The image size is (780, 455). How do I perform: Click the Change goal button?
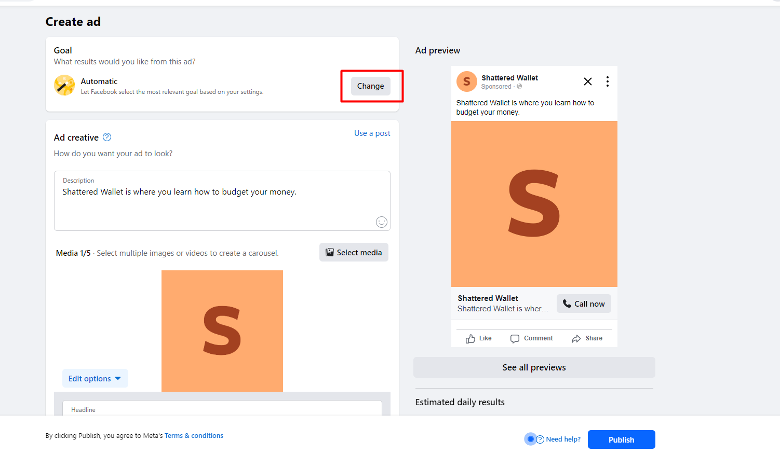click(x=371, y=86)
